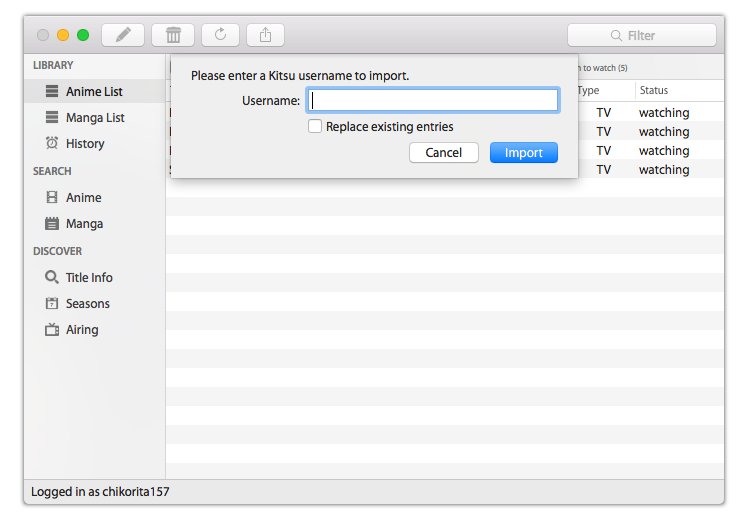Click the Seasons calendar icon
The height and width of the screenshot is (532, 743).
tap(52, 303)
